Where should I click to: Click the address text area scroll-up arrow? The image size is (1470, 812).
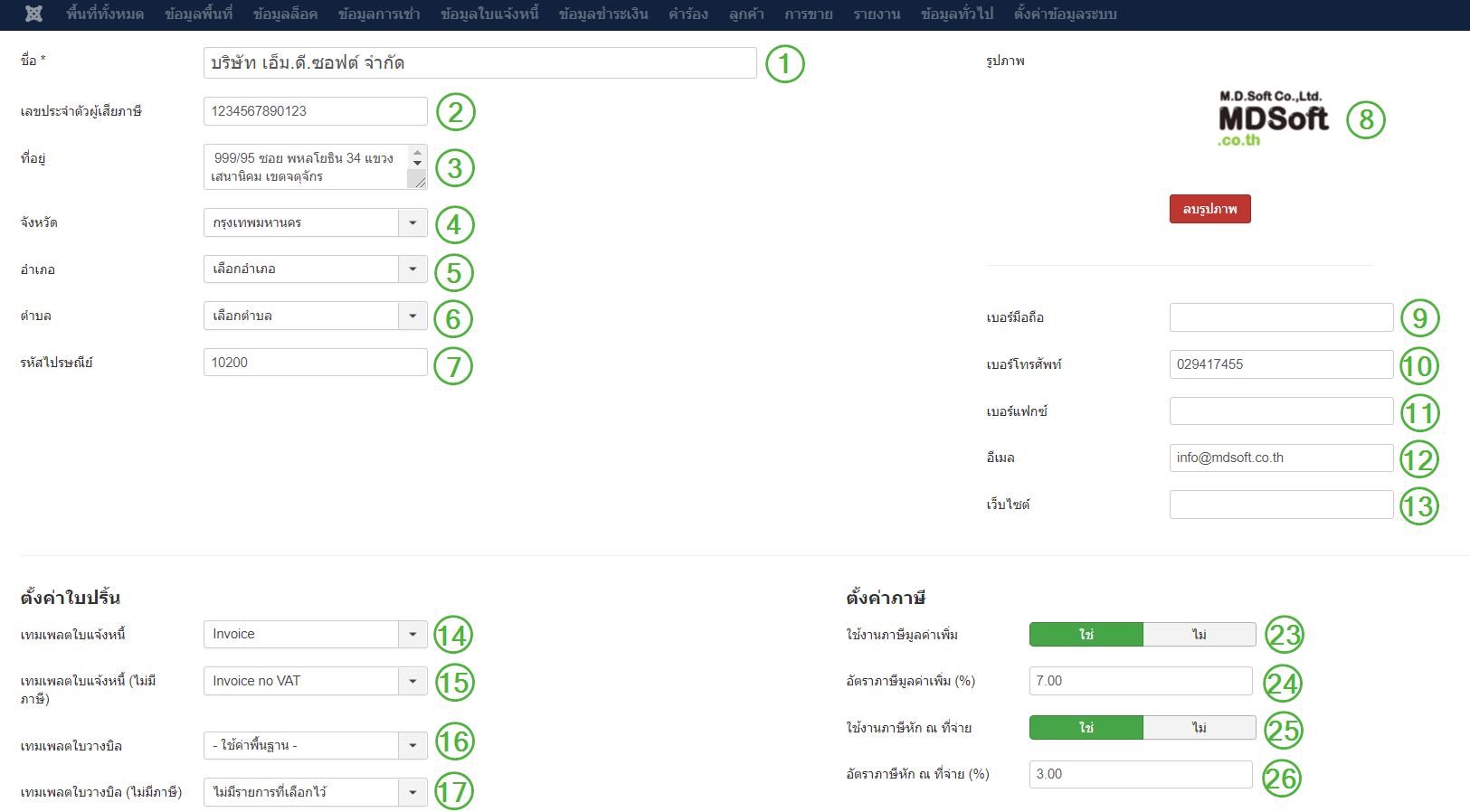point(417,152)
